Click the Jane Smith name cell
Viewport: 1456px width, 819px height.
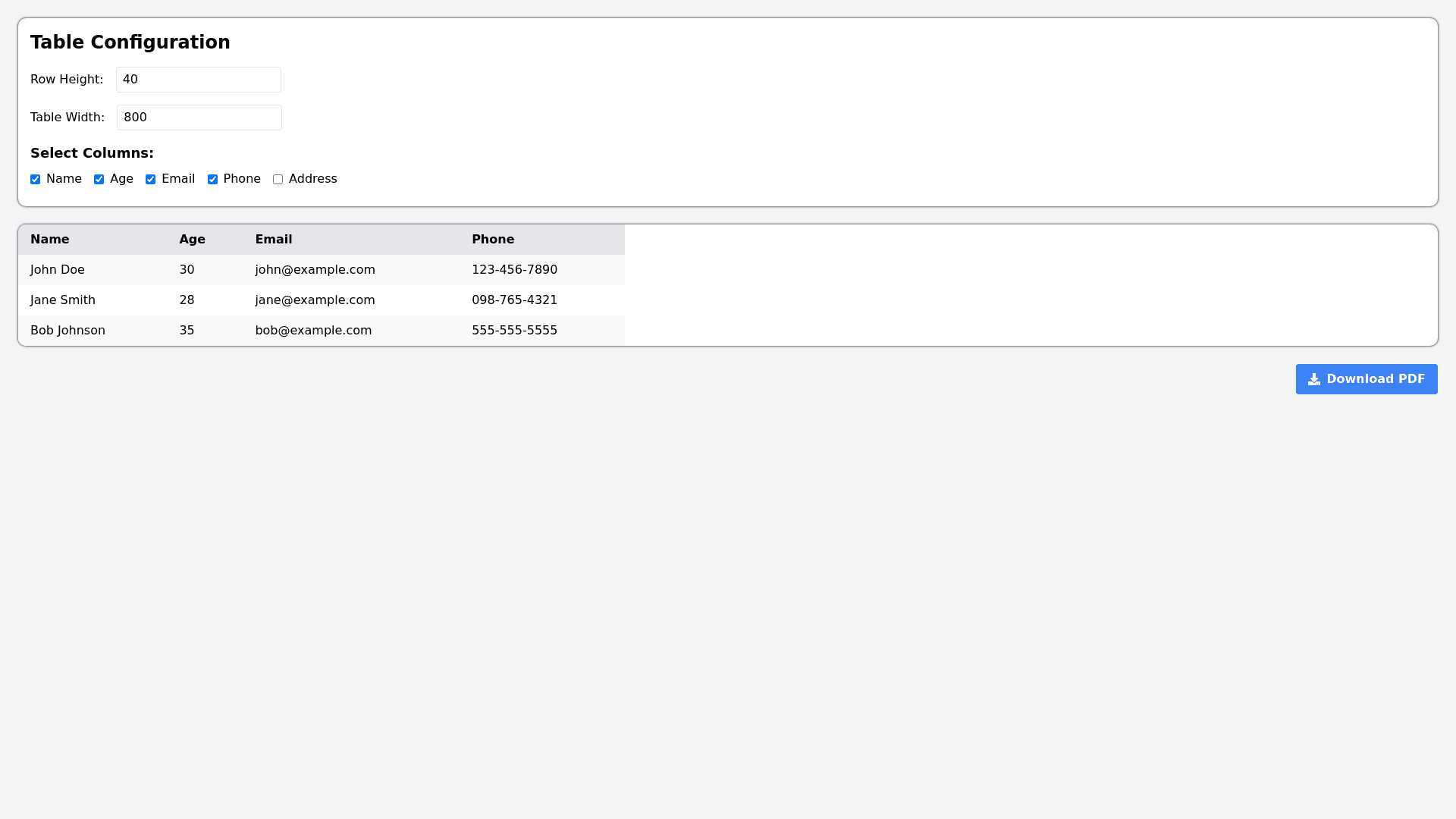click(x=63, y=300)
